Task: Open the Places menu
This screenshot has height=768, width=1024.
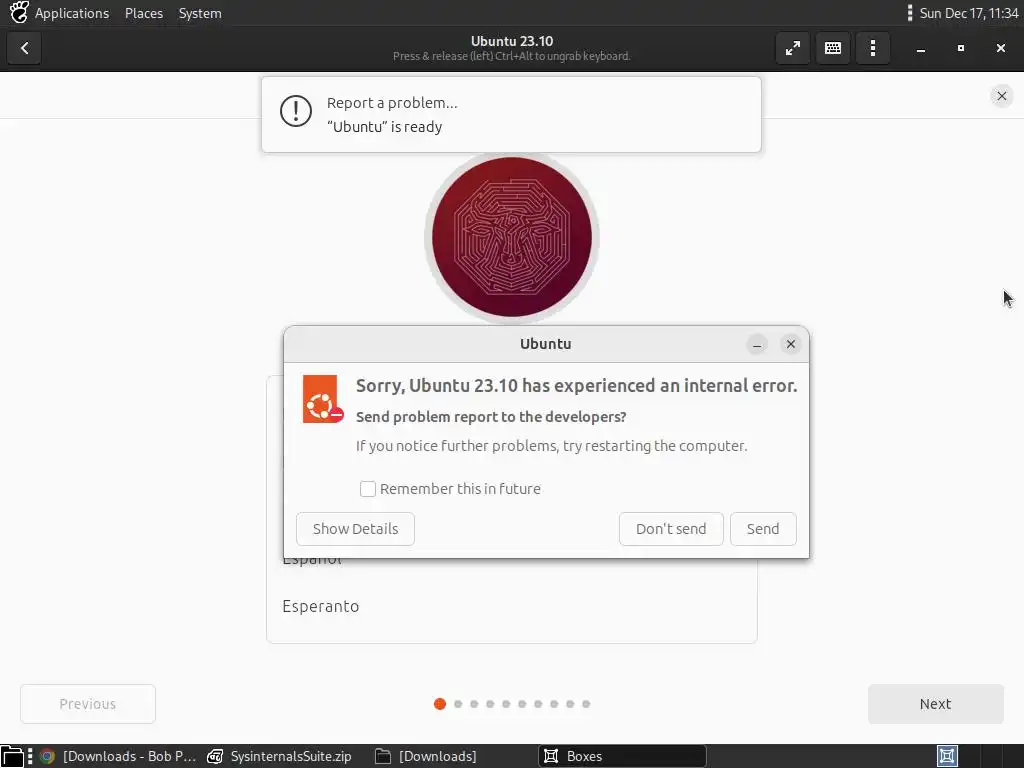Action: [144, 13]
